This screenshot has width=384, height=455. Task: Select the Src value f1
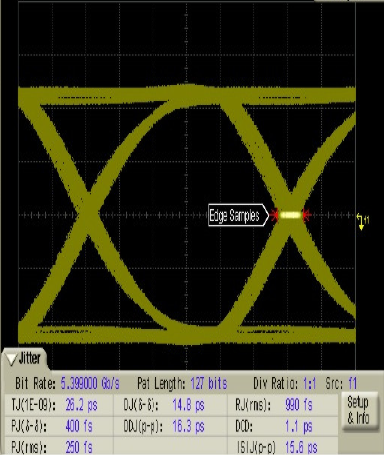coord(353,384)
